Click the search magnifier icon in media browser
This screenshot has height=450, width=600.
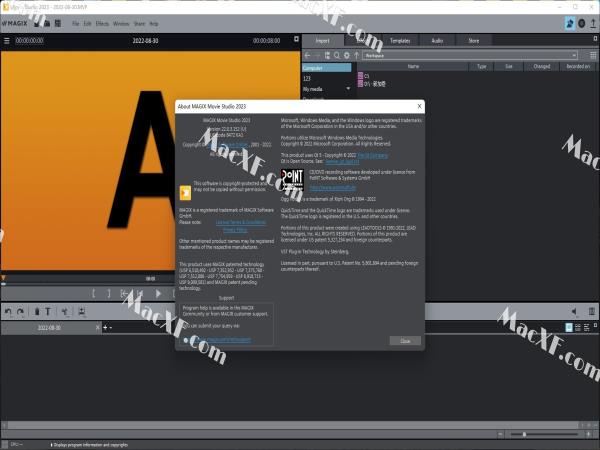click(x=337, y=55)
